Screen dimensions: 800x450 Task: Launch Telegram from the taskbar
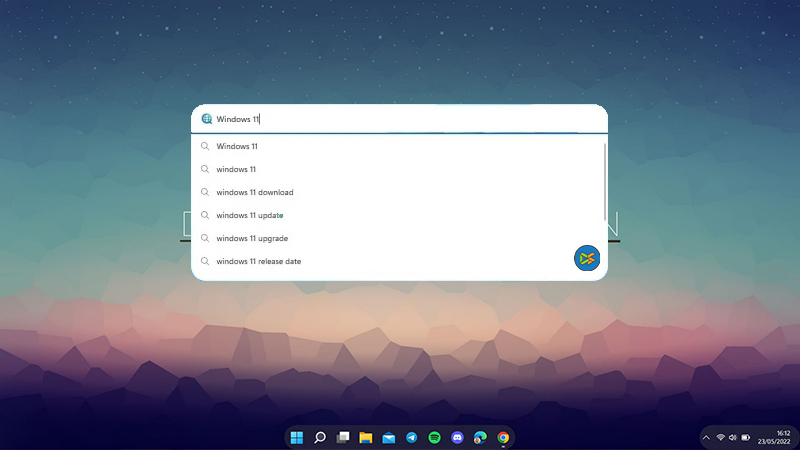(411, 438)
